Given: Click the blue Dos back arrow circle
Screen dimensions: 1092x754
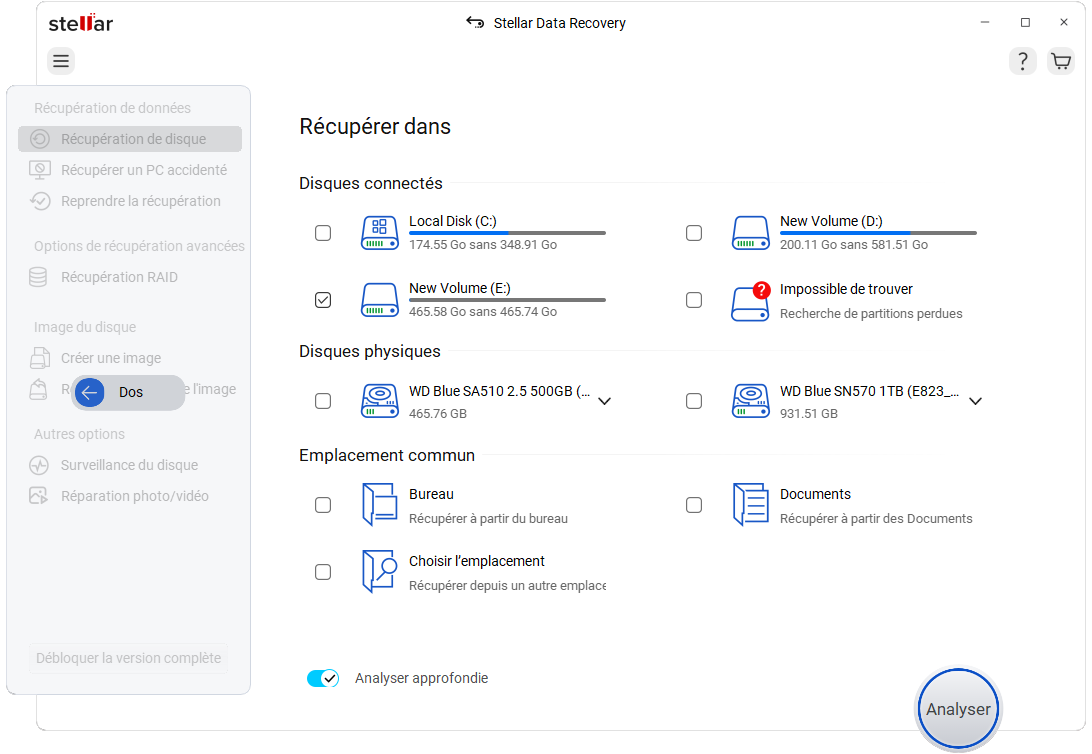Looking at the screenshot, I should tap(89, 393).
